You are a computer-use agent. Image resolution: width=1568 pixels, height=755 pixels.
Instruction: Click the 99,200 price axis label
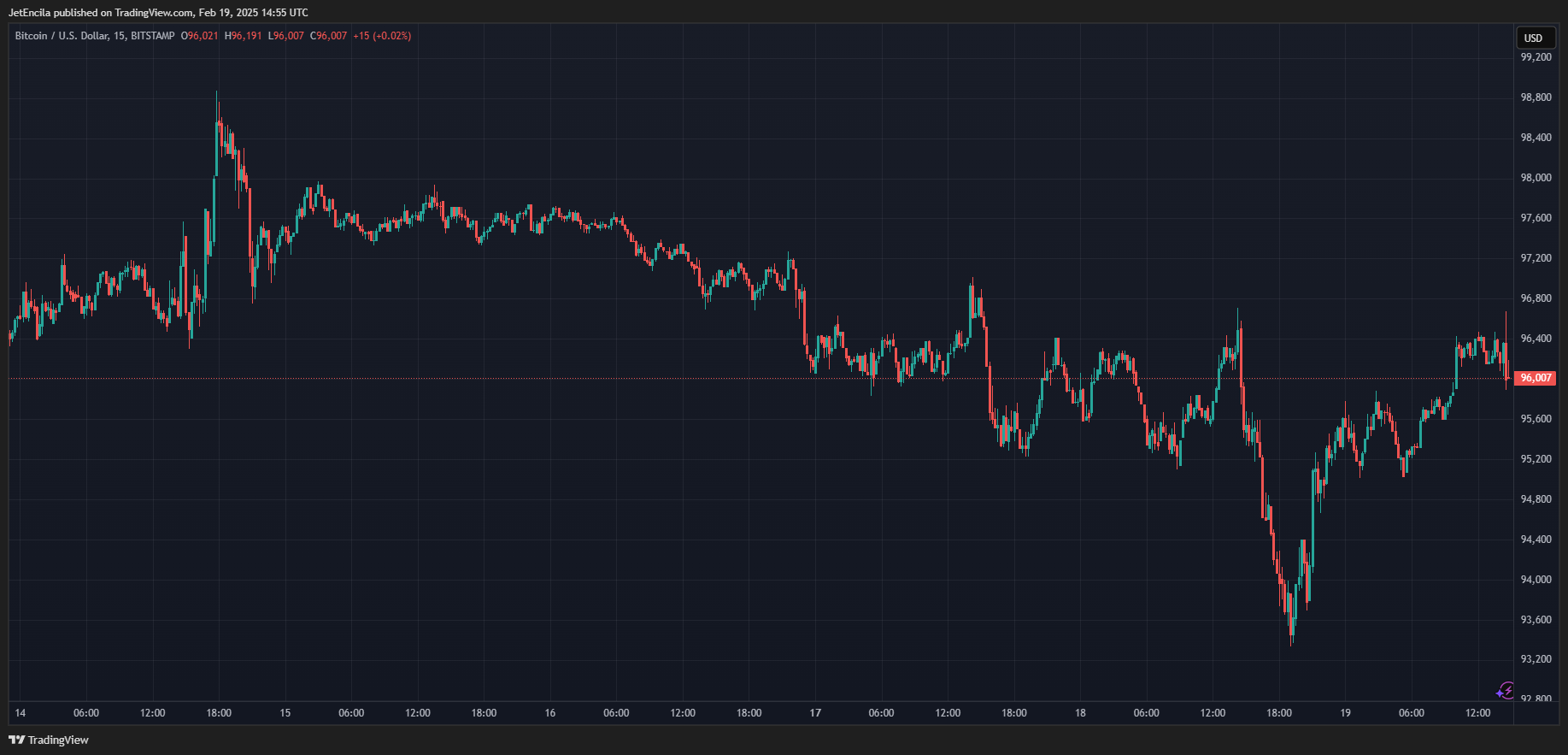click(1536, 57)
